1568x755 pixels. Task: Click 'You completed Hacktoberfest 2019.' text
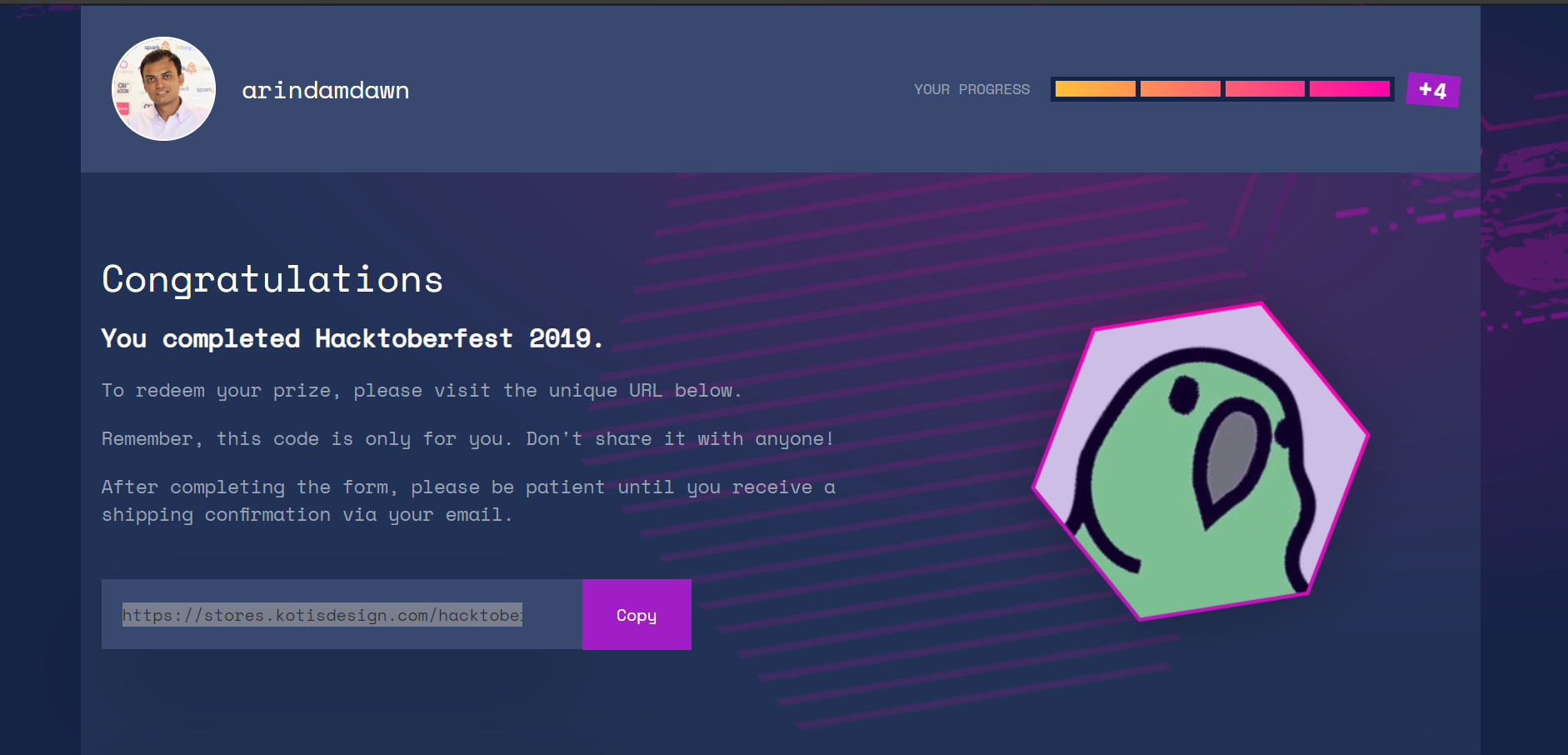352,338
